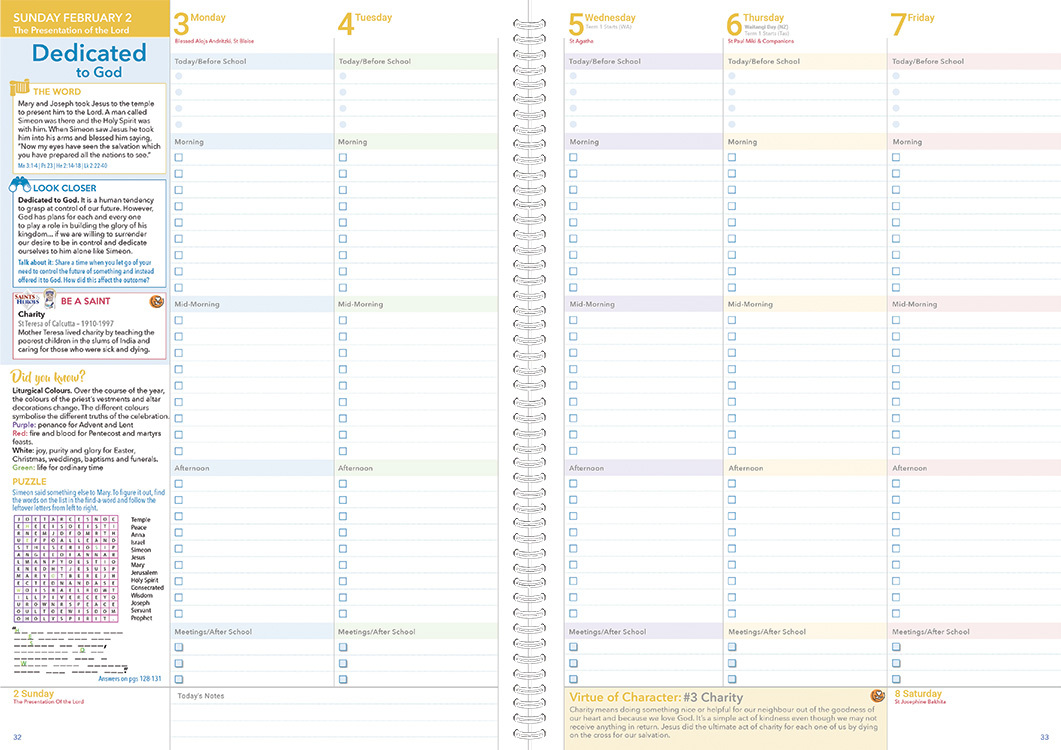Select the 7 Friday date heading
Image resolution: width=1061 pixels, height=750 pixels.
click(x=912, y=23)
